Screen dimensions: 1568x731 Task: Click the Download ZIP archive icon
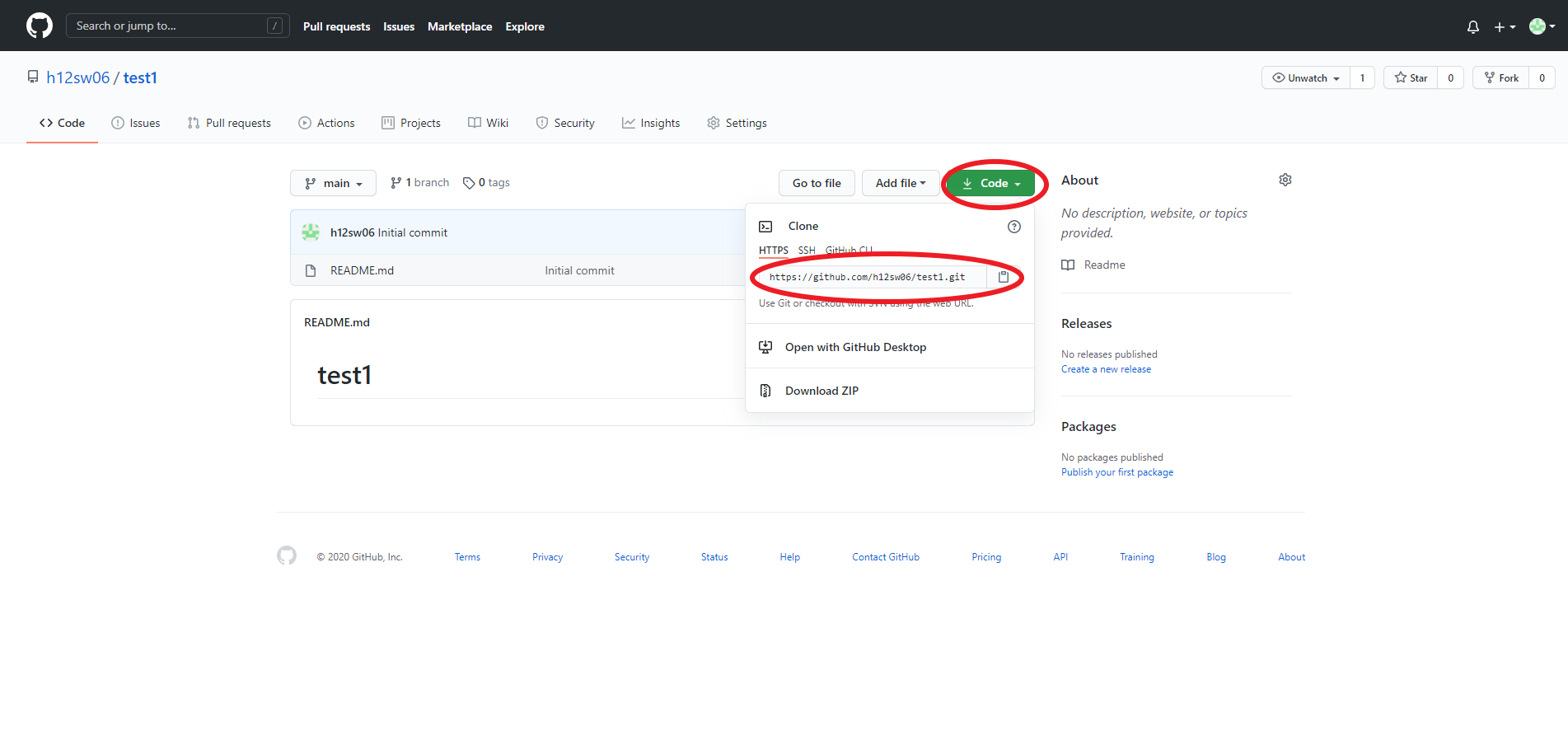tap(765, 391)
